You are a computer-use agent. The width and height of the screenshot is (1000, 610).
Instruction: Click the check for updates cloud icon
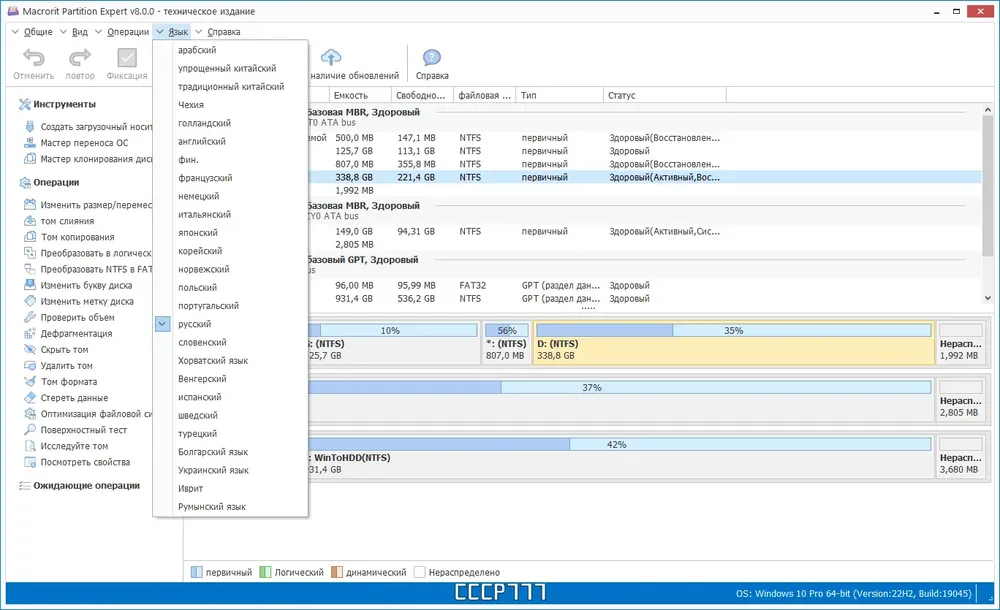331,58
